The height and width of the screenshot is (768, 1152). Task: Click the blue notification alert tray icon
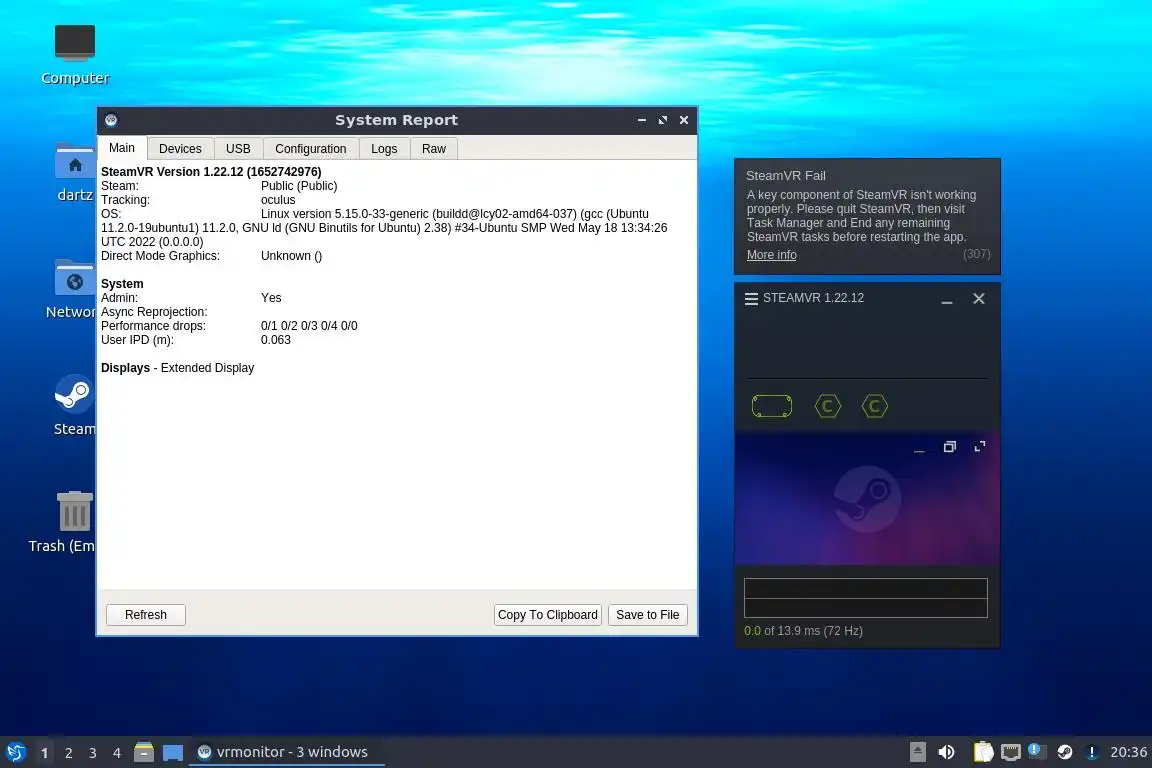tap(1035, 751)
